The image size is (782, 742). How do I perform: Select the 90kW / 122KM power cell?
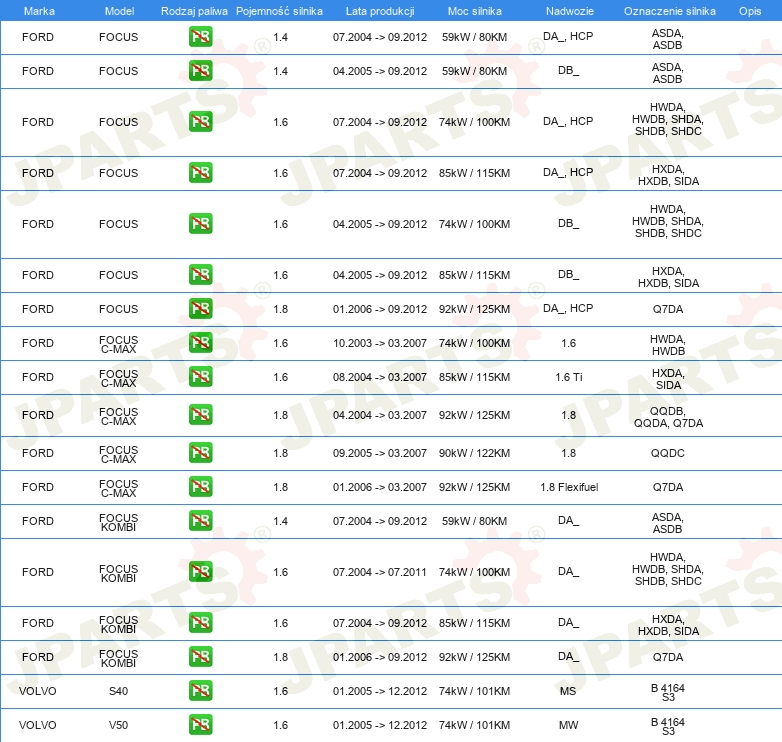coord(474,453)
